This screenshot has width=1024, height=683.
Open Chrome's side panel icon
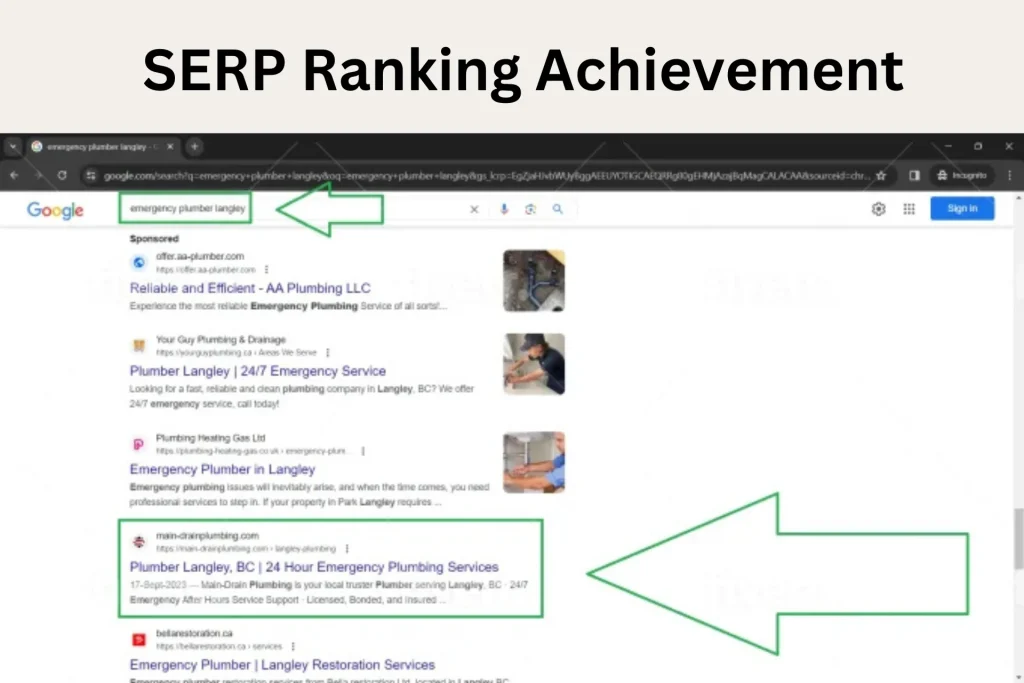[x=914, y=175]
